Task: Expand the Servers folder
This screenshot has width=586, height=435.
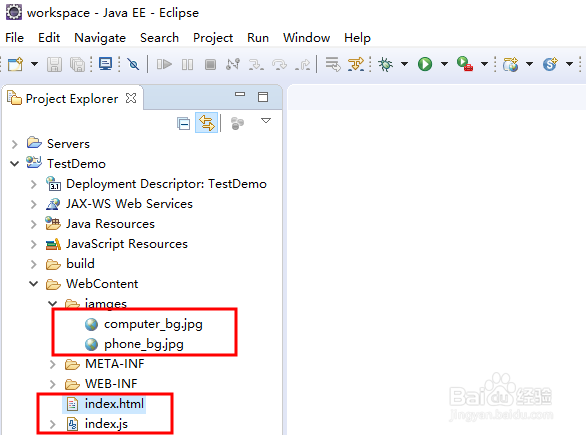Action: point(15,144)
